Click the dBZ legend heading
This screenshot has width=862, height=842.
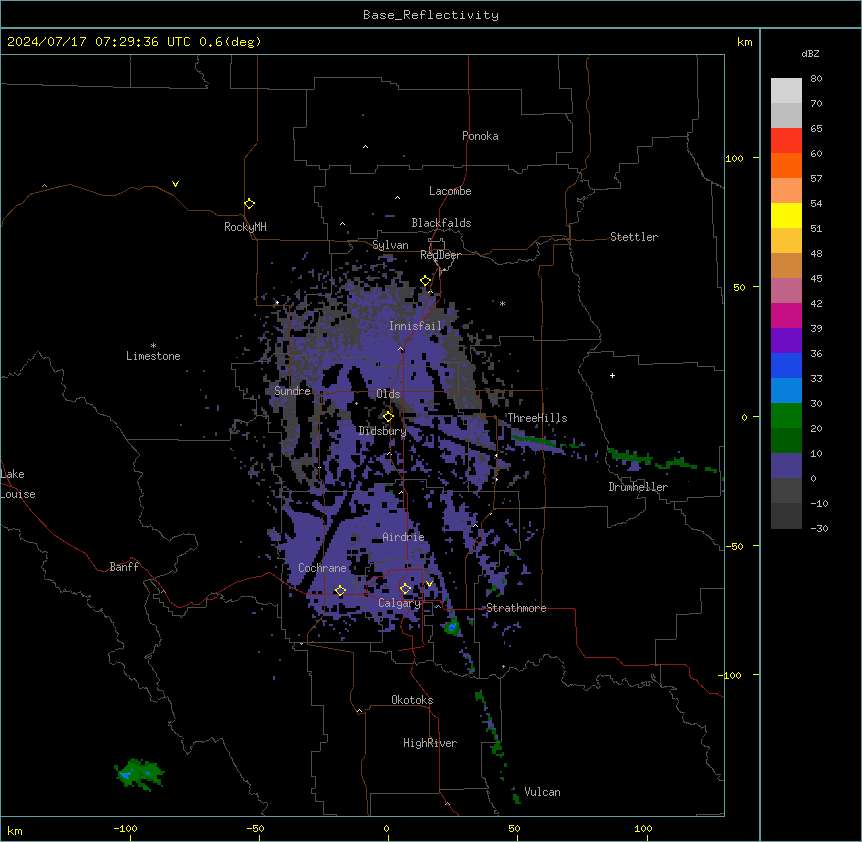[x=810, y=53]
